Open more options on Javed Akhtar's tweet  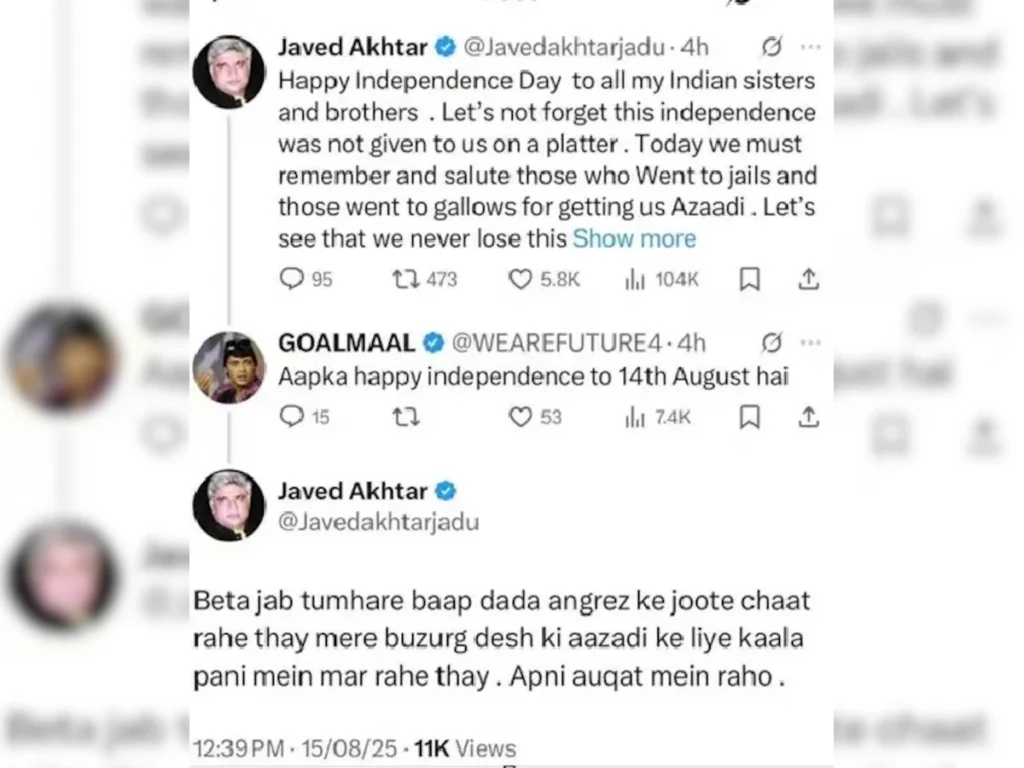810,47
